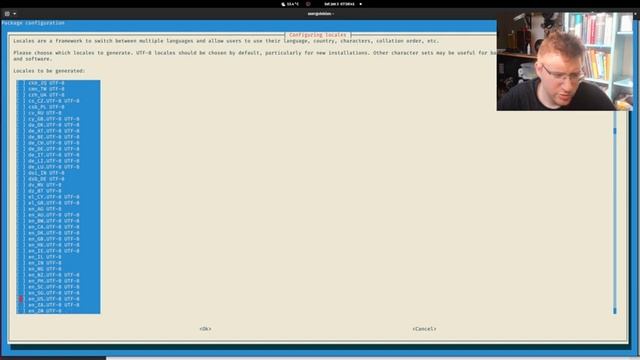Toggle the en_ZA.UTF-8 locale checkbox

21,305
